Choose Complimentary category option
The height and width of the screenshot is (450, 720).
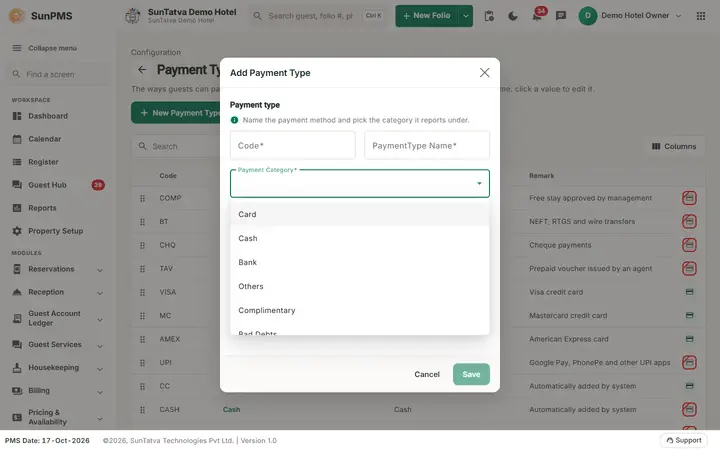point(360,310)
